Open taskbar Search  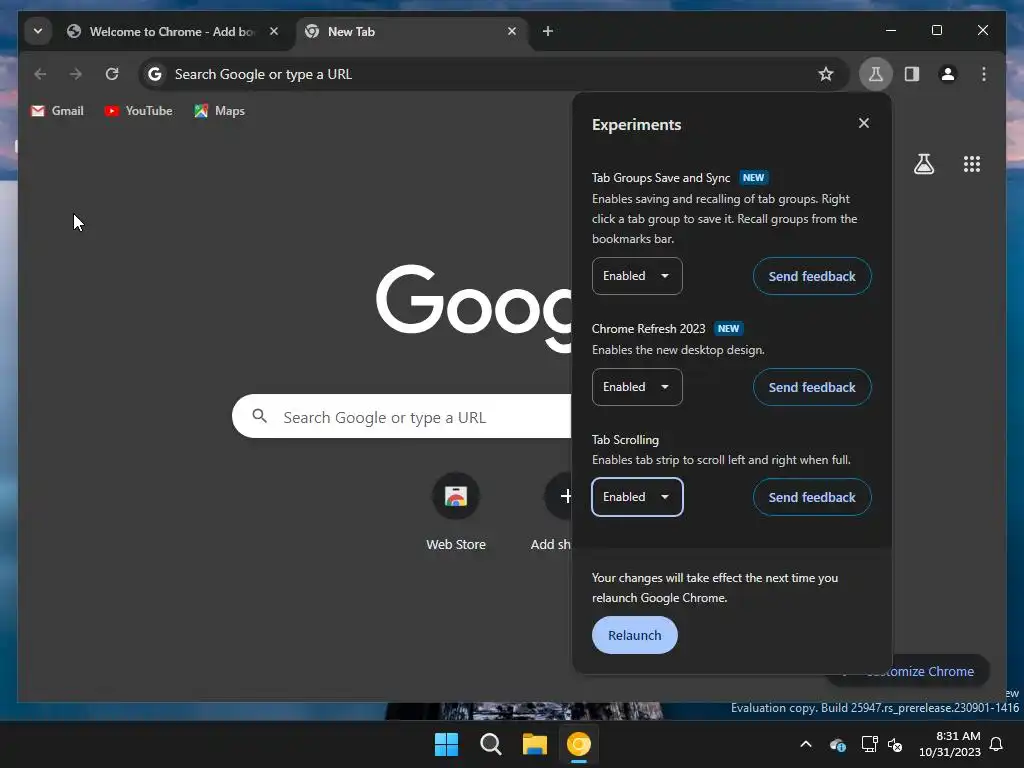point(490,744)
